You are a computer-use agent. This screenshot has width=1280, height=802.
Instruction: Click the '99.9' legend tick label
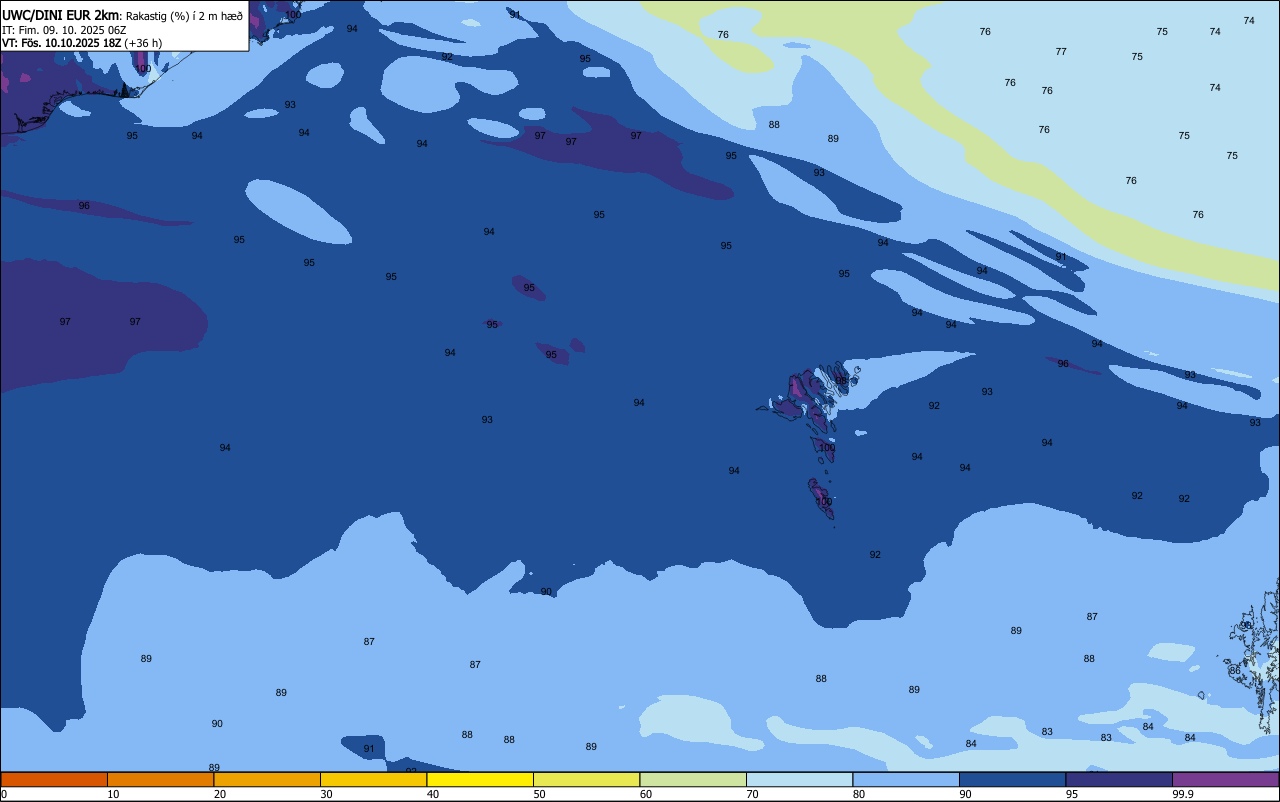click(x=1182, y=794)
